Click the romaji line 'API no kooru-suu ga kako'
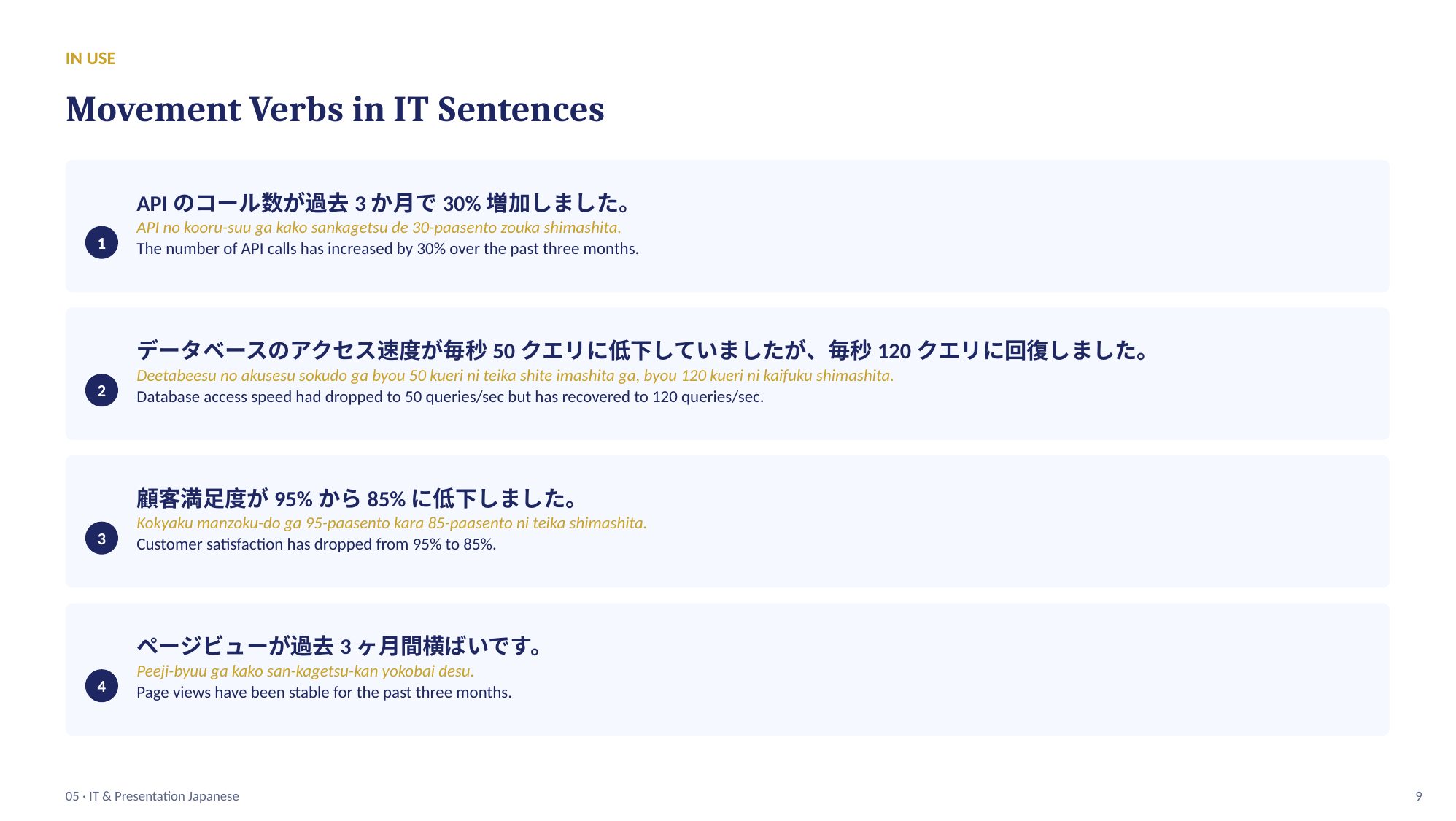 379,228
